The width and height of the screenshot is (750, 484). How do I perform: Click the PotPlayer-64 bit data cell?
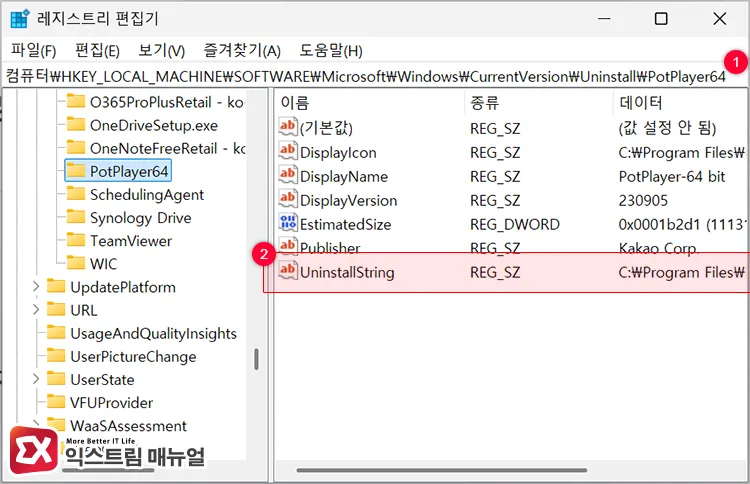pyautogui.click(x=672, y=176)
